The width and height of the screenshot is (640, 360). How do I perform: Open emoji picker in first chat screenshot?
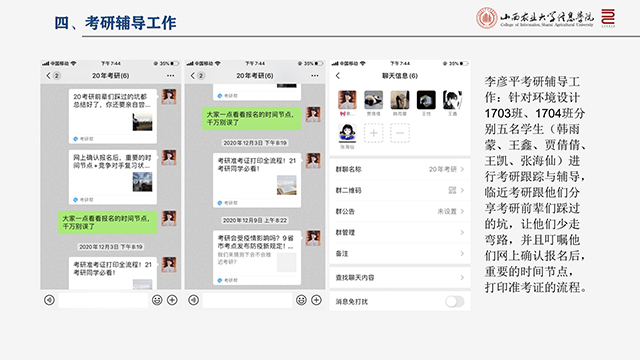pos(157,300)
